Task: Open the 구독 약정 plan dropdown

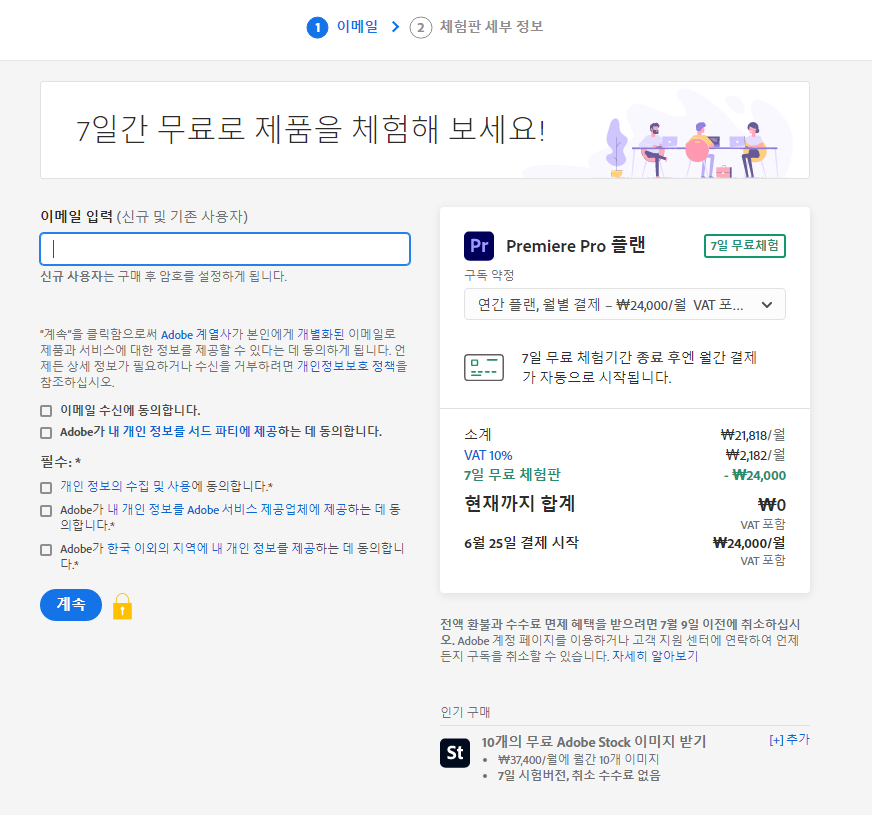Action: 625,304
